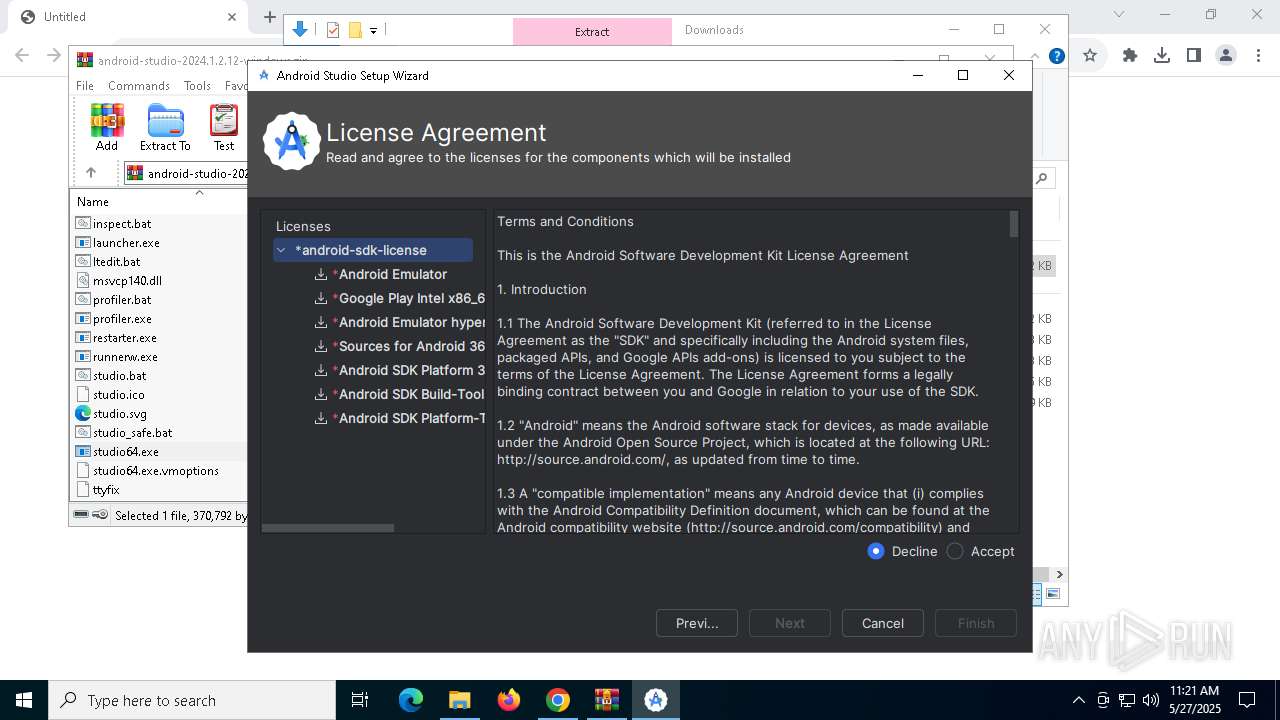Screen dimensions: 1280x720
Task: Click the Cancel button in Setup Wizard
Action: (x=883, y=623)
